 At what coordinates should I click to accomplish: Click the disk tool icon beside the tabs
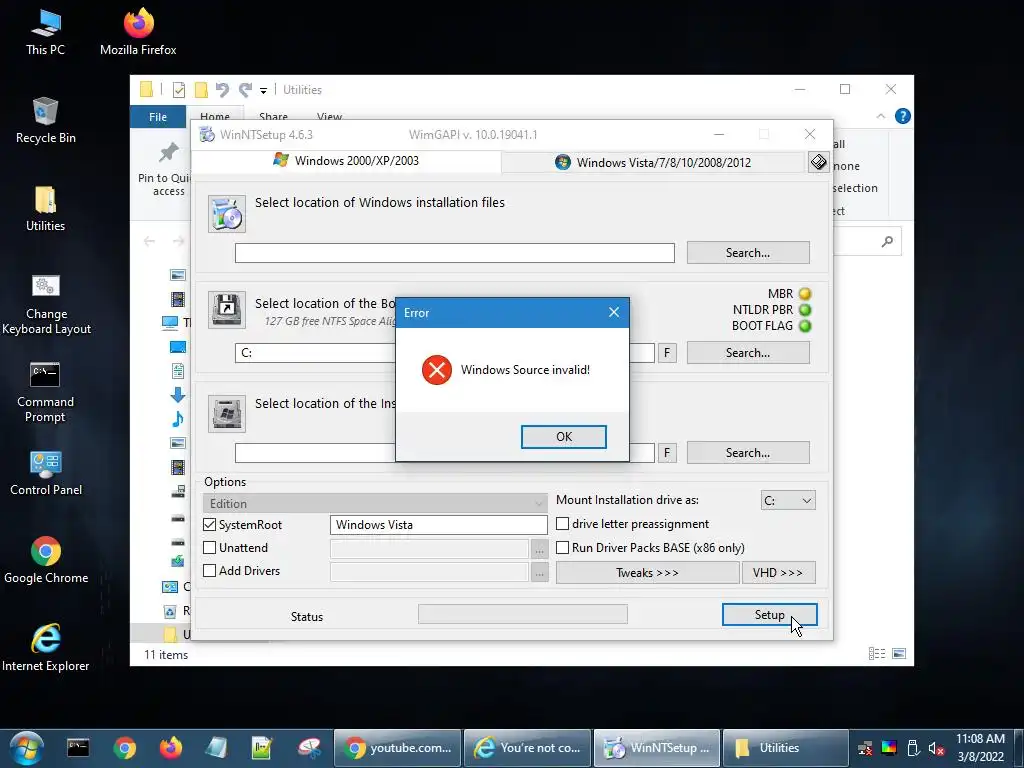[x=818, y=162]
